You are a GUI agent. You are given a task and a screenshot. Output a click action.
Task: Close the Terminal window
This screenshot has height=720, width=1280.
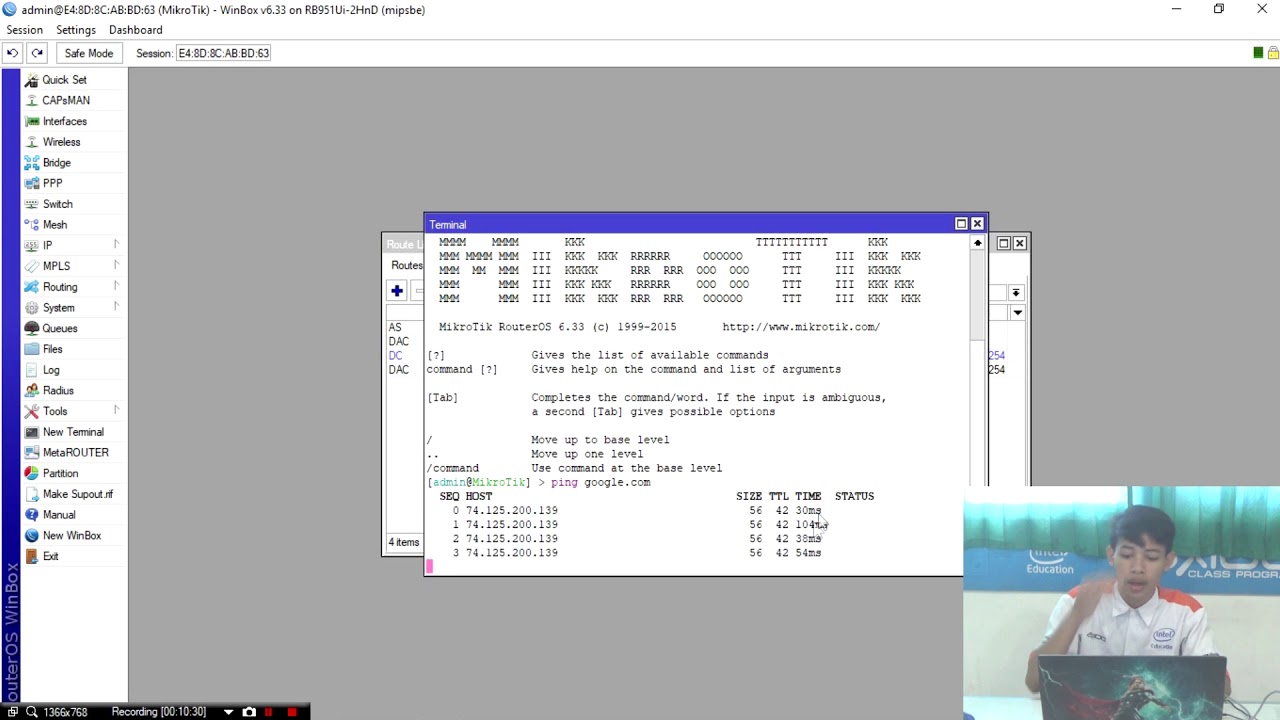pyautogui.click(x=978, y=224)
